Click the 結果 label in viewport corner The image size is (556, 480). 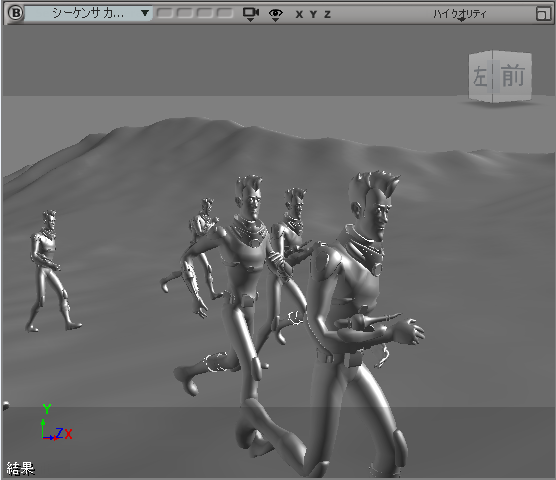pyautogui.click(x=21, y=469)
